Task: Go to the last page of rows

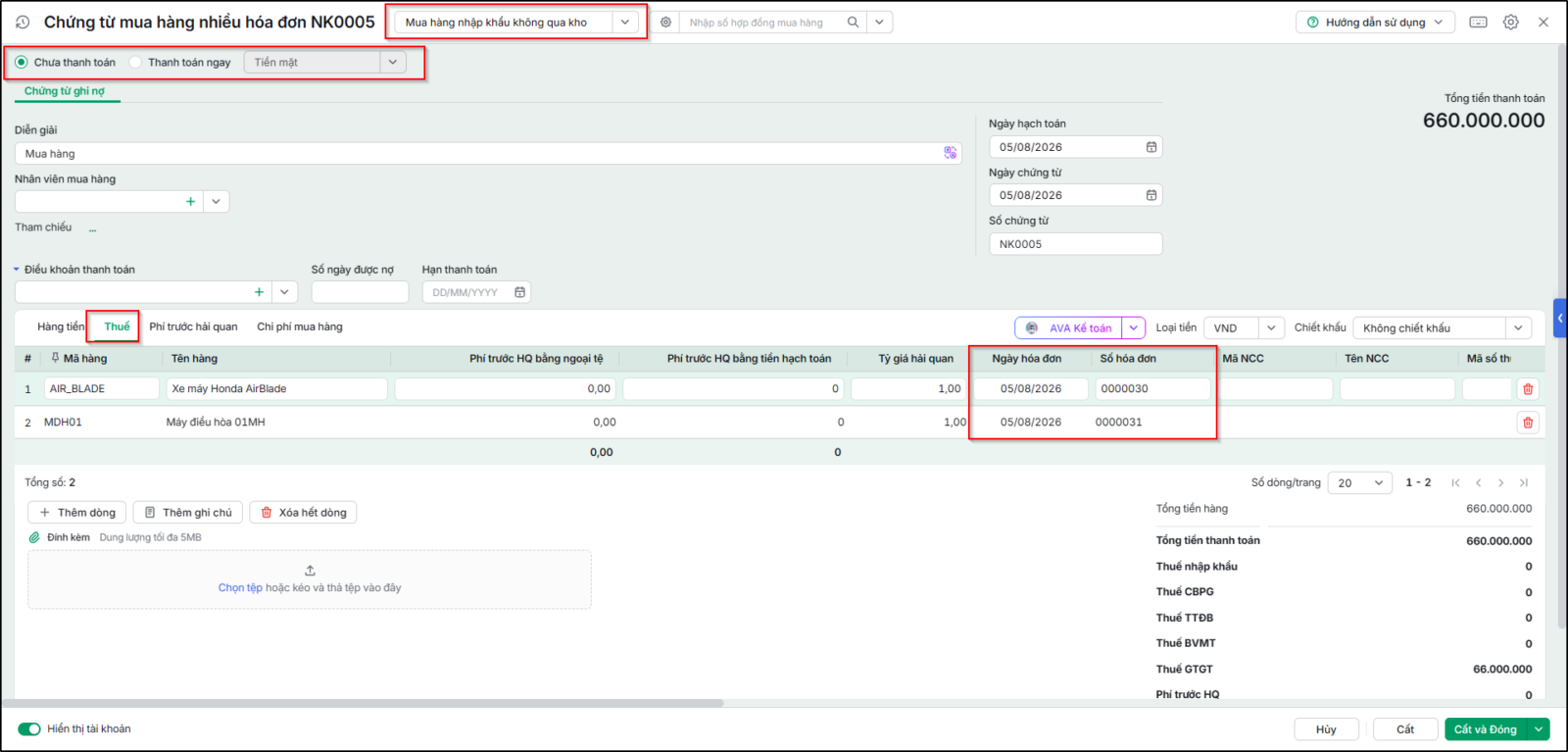Action: pos(1524,482)
